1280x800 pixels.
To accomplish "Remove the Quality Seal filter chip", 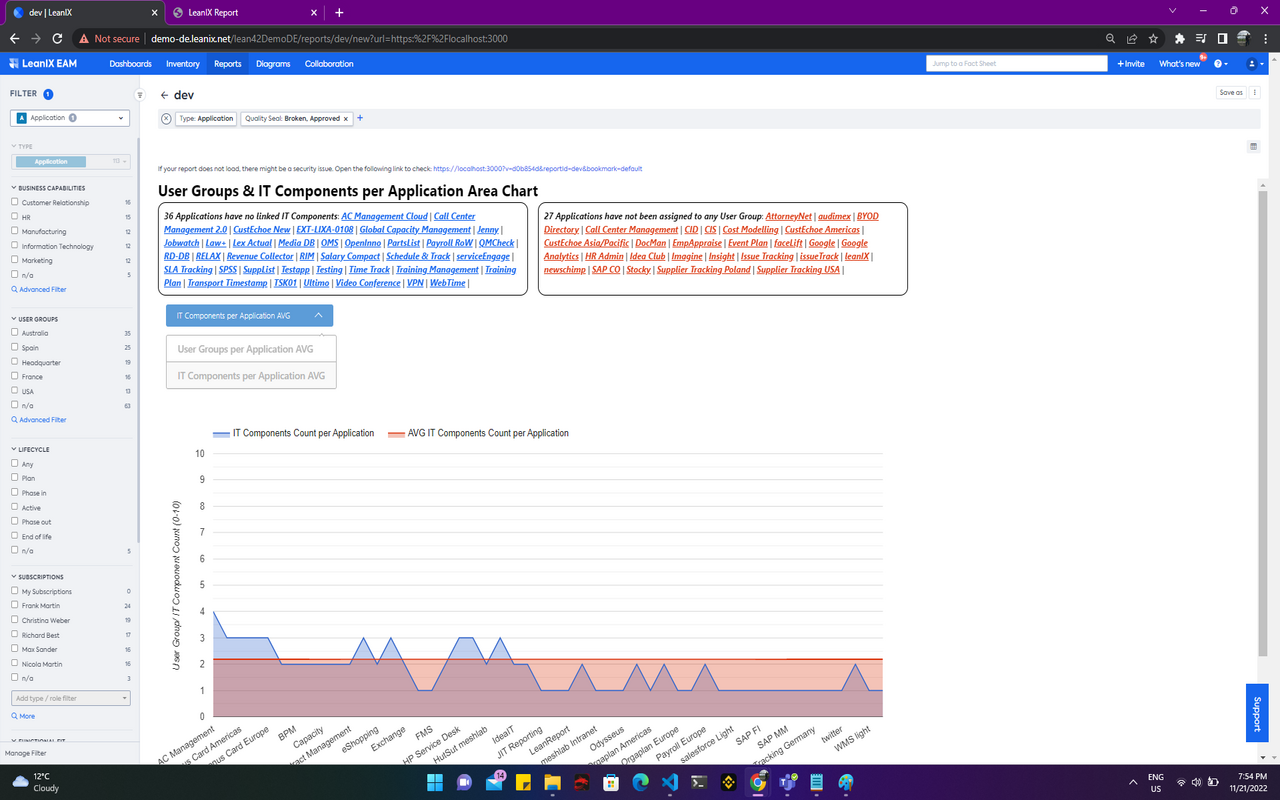I will (x=346, y=118).
